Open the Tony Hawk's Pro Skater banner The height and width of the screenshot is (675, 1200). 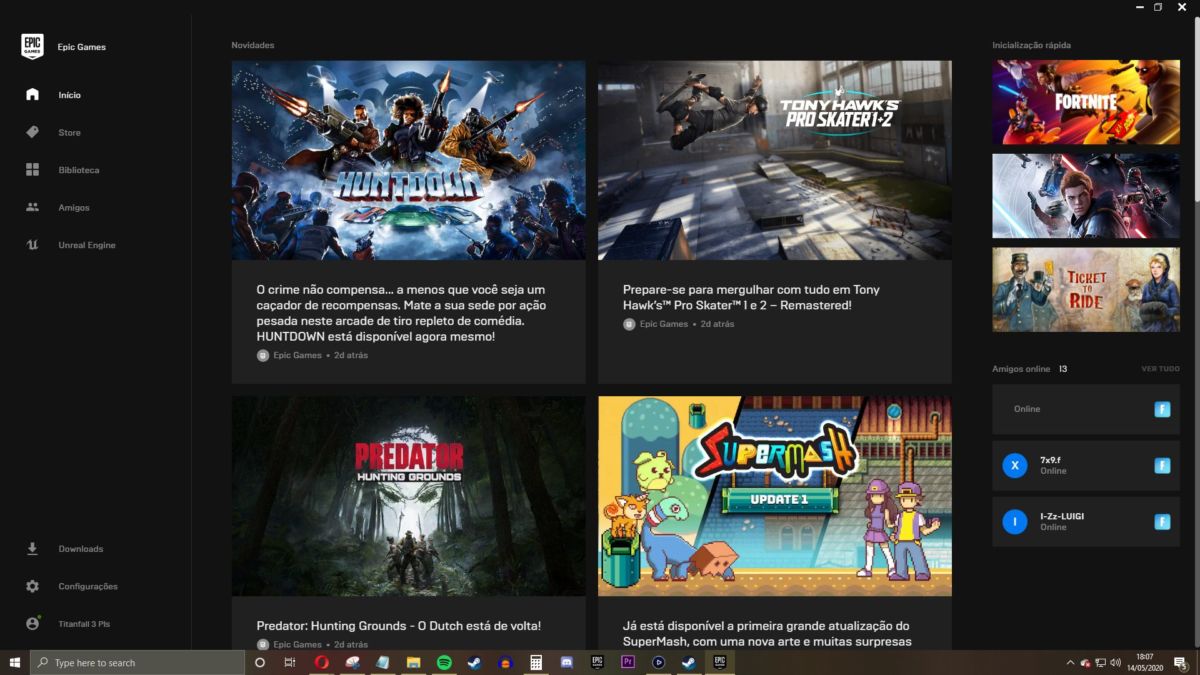click(775, 160)
